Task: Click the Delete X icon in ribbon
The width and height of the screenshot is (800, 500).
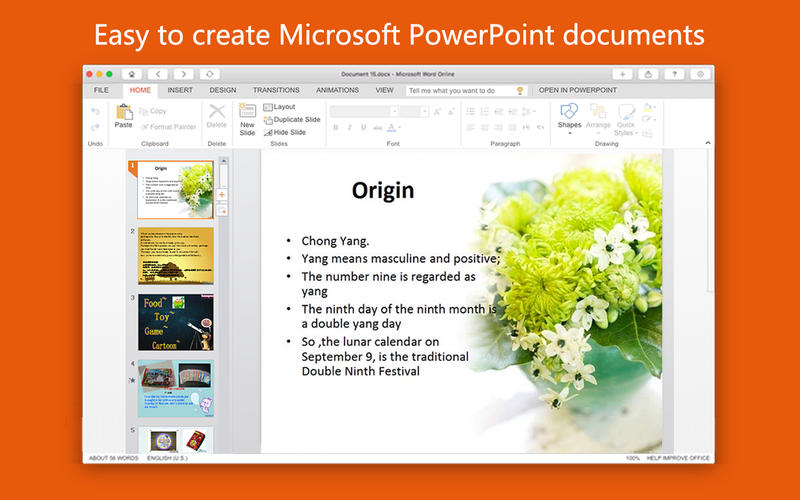Action: click(x=217, y=111)
